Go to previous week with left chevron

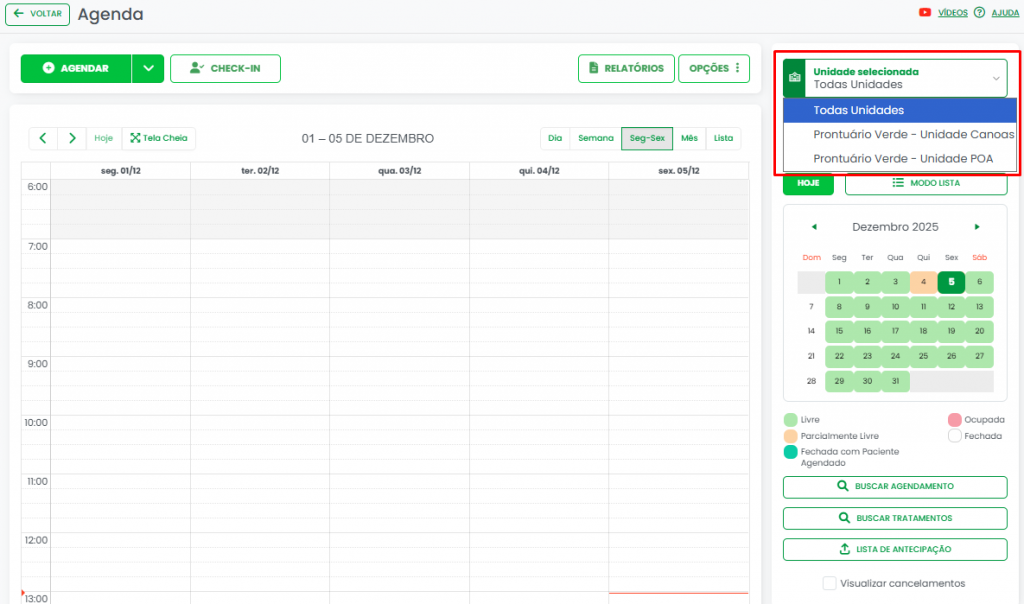43,138
